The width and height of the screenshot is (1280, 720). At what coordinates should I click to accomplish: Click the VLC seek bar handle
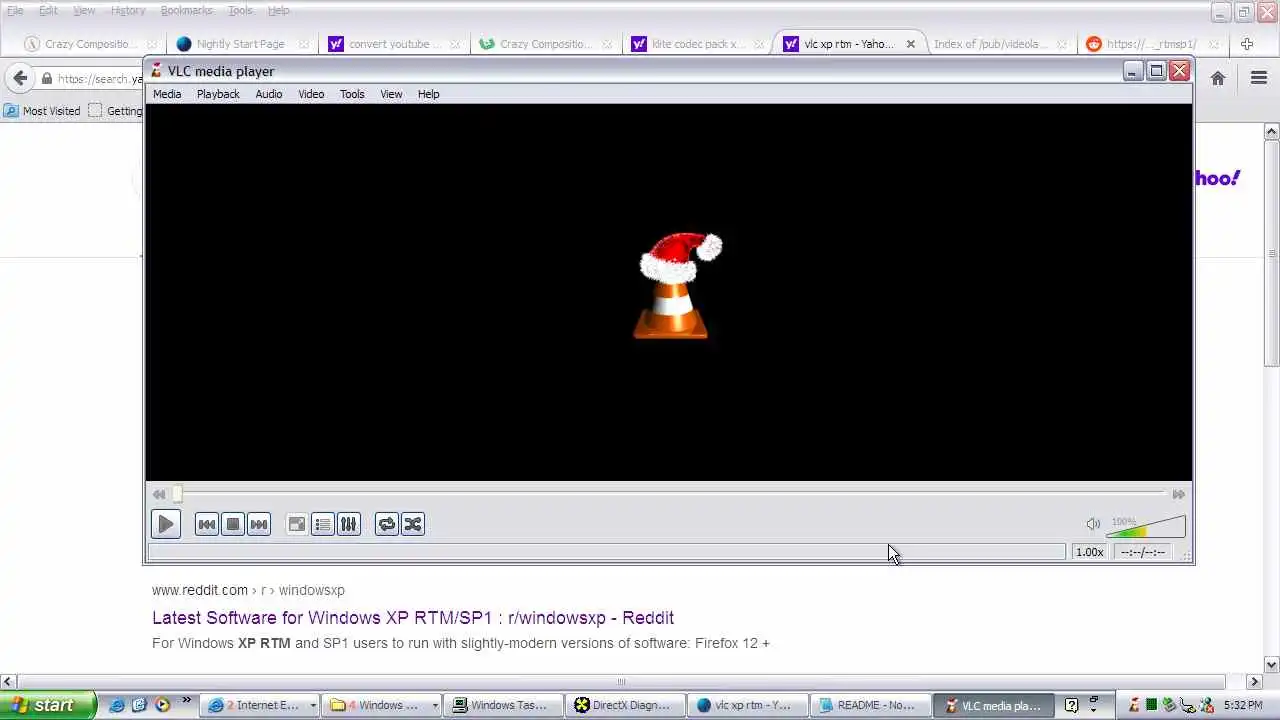point(177,494)
